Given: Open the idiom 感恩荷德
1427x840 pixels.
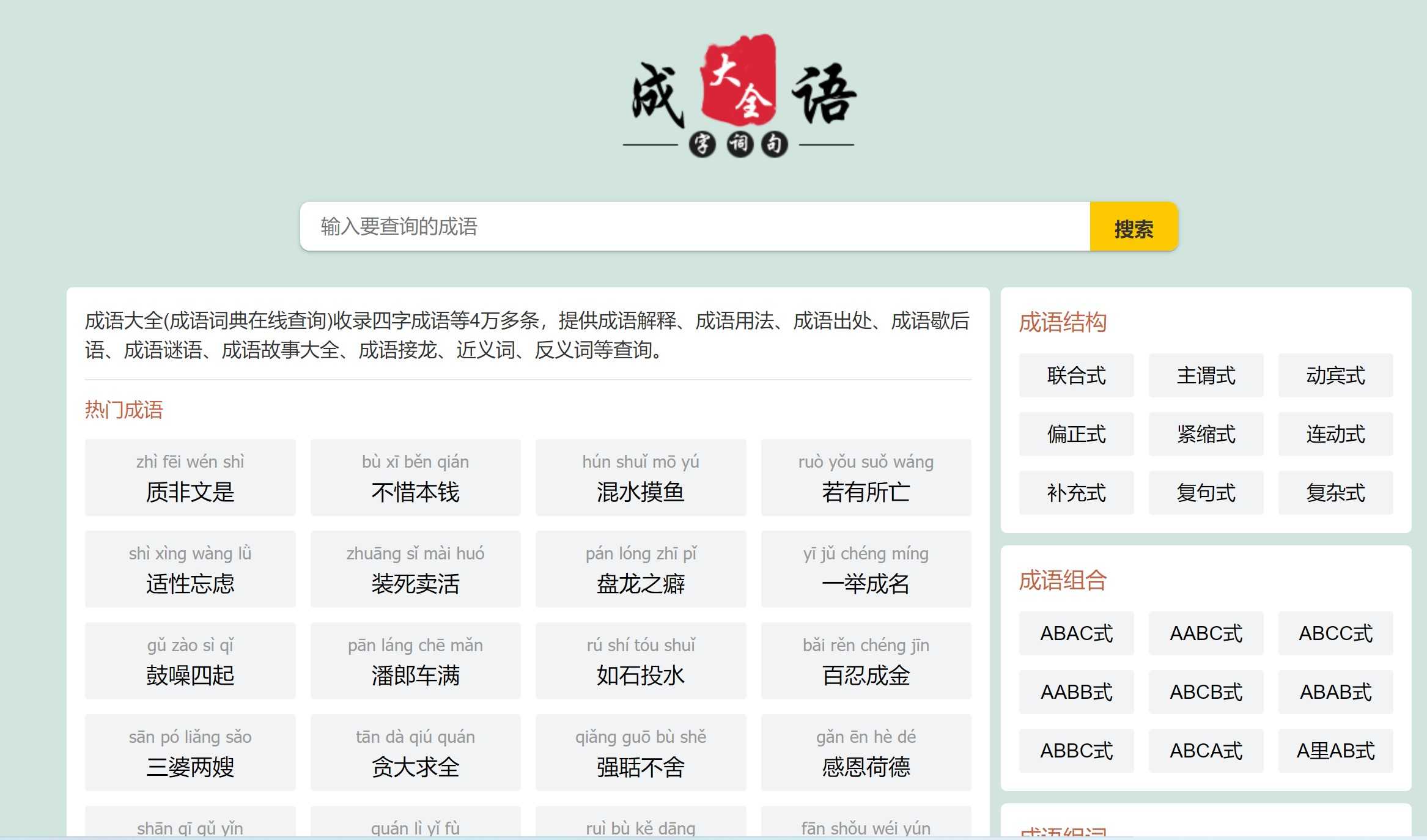Looking at the screenshot, I should (x=866, y=753).
